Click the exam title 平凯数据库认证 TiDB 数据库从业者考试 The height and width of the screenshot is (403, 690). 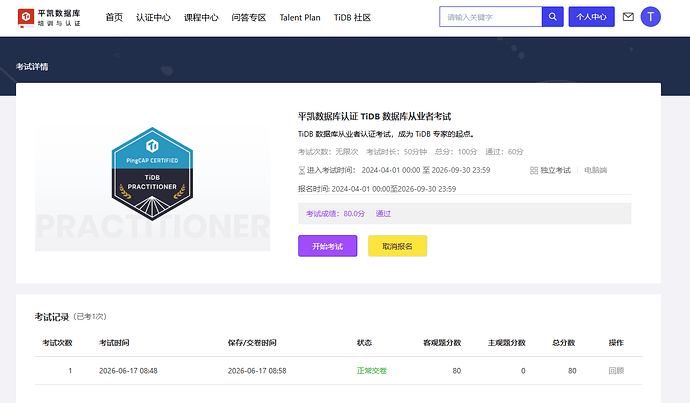tap(374, 117)
